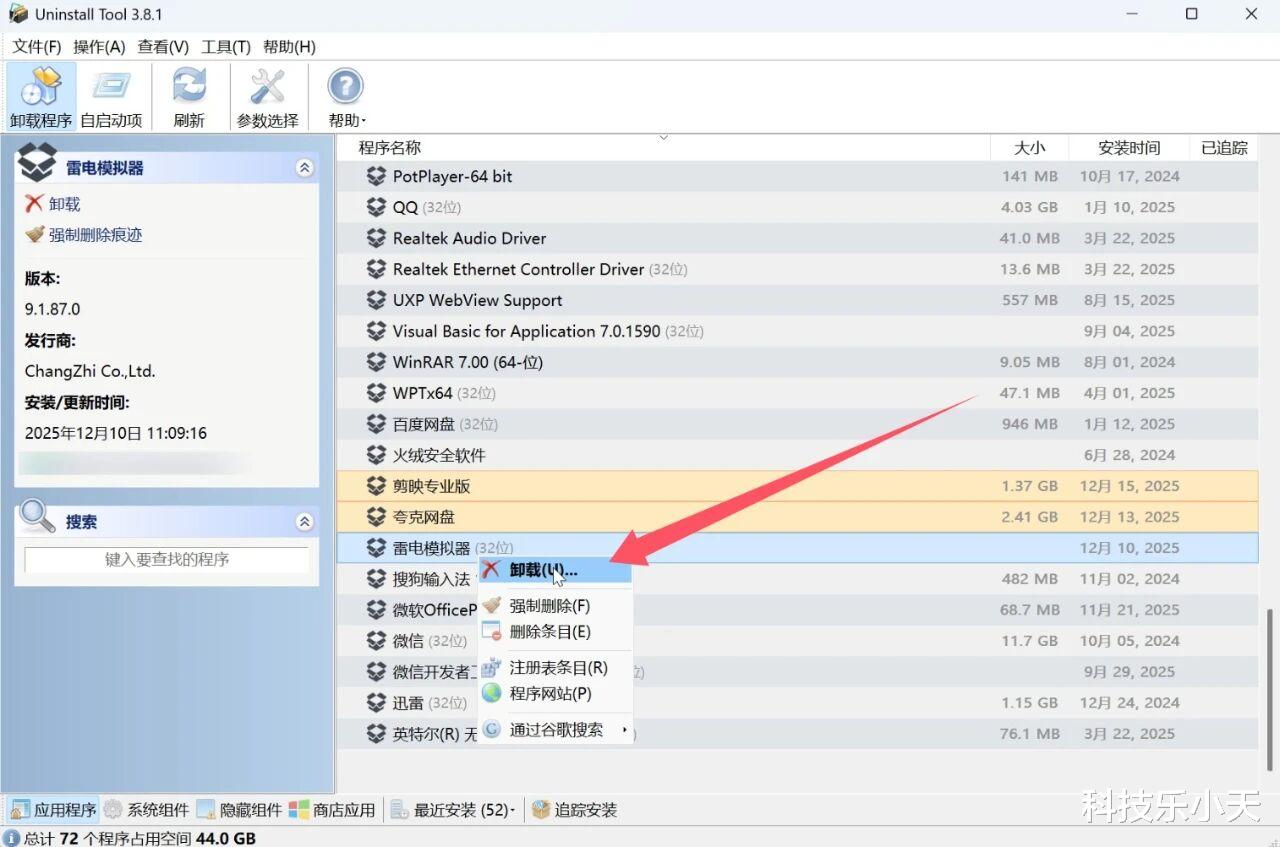Focus the 键入要查找的程序 search field

[x=167, y=560]
